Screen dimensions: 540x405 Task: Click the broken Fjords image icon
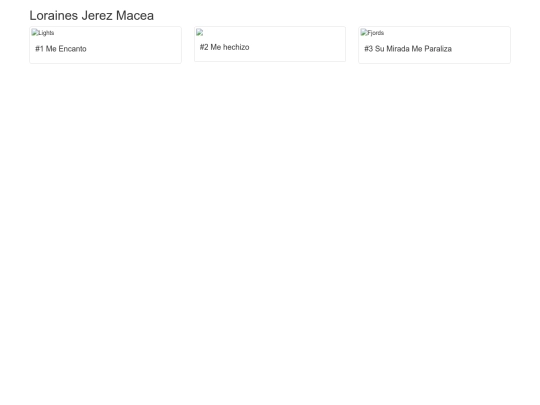372,33
